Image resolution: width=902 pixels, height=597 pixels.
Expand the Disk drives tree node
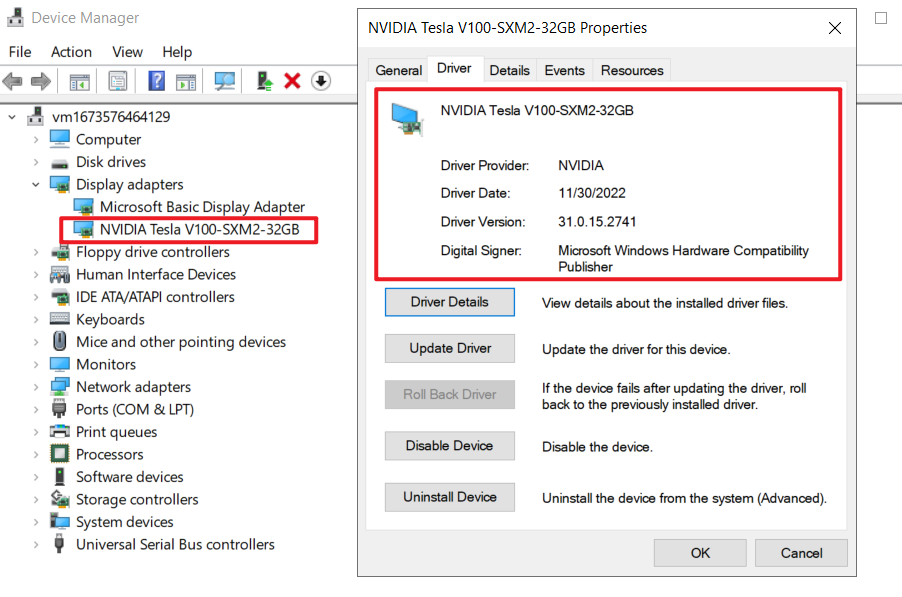pyautogui.click(x=36, y=162)
